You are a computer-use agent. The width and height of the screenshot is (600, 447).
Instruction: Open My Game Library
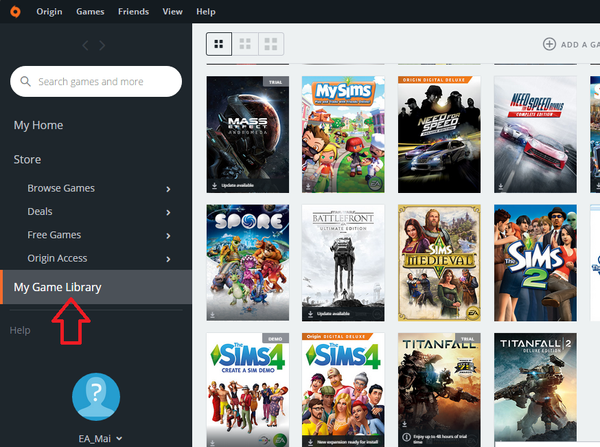pos(58,288)
